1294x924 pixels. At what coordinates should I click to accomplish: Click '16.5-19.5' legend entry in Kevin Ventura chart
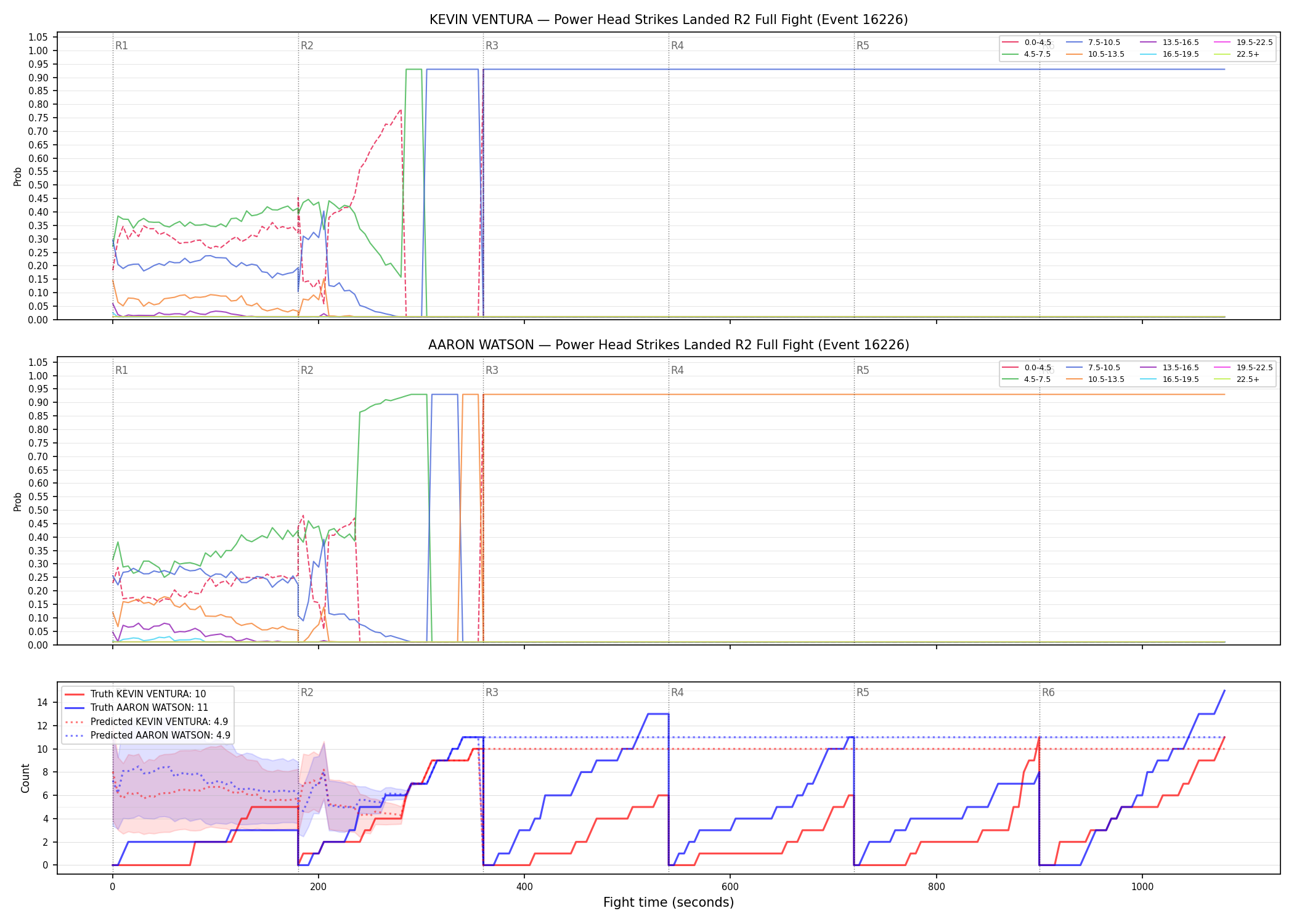point(1170,54)
